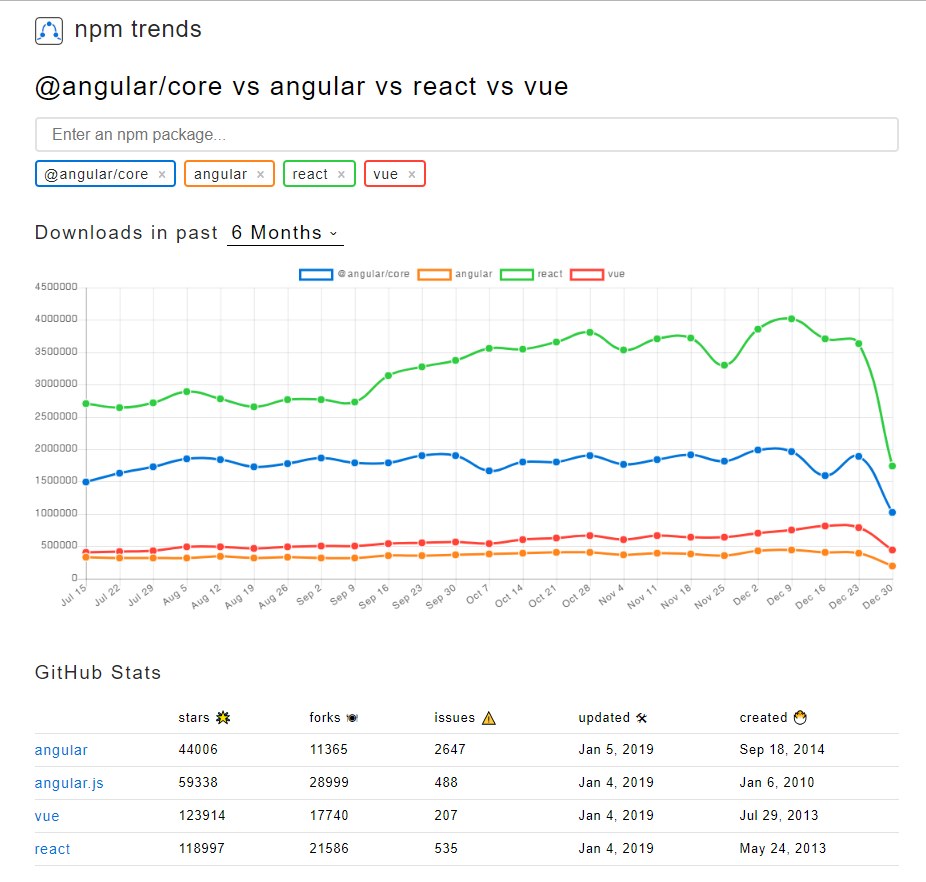Toggle angular series via orange legend swatch
Screen dimensions: 926x882
tap(434, 274)
